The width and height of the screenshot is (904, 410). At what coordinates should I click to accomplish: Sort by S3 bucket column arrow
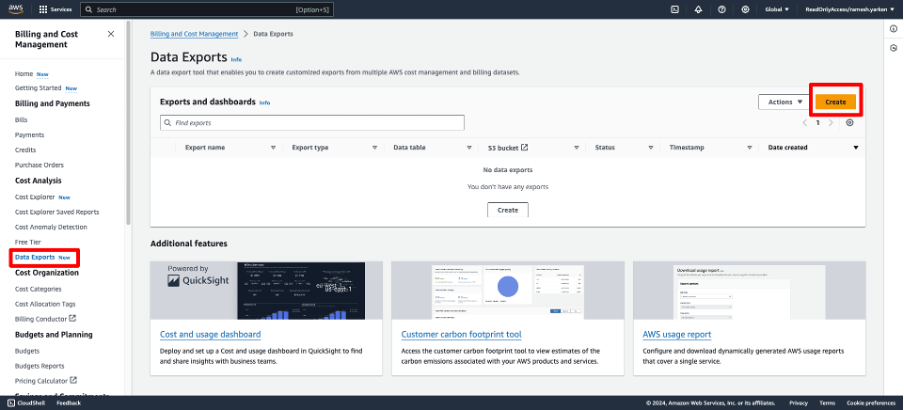click(576, 148)
